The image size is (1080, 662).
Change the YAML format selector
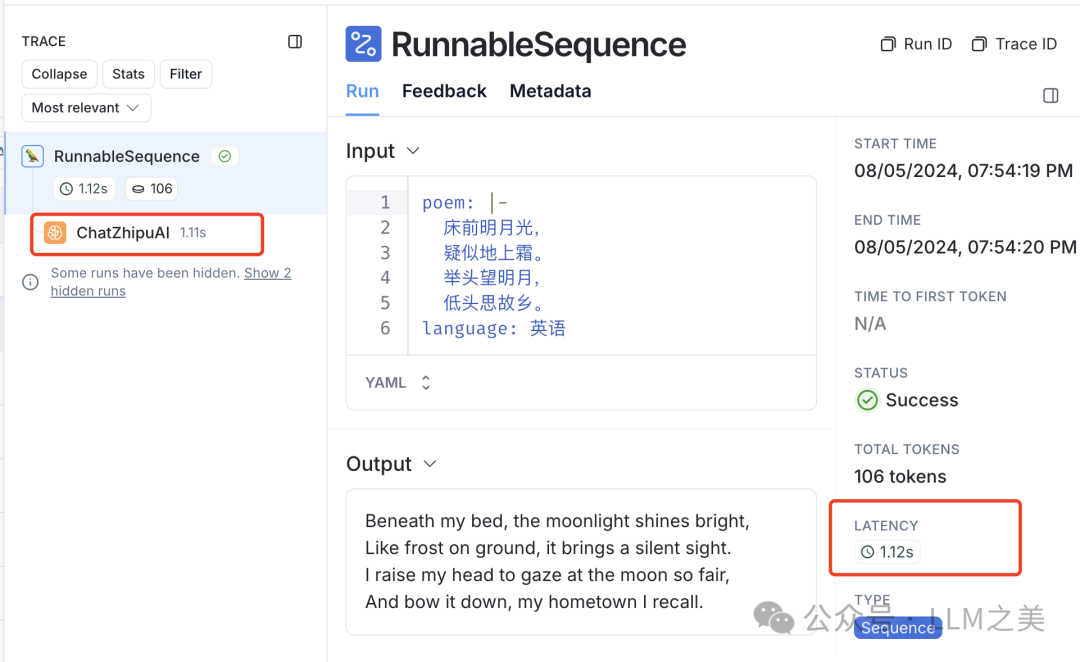pos(399,383)
